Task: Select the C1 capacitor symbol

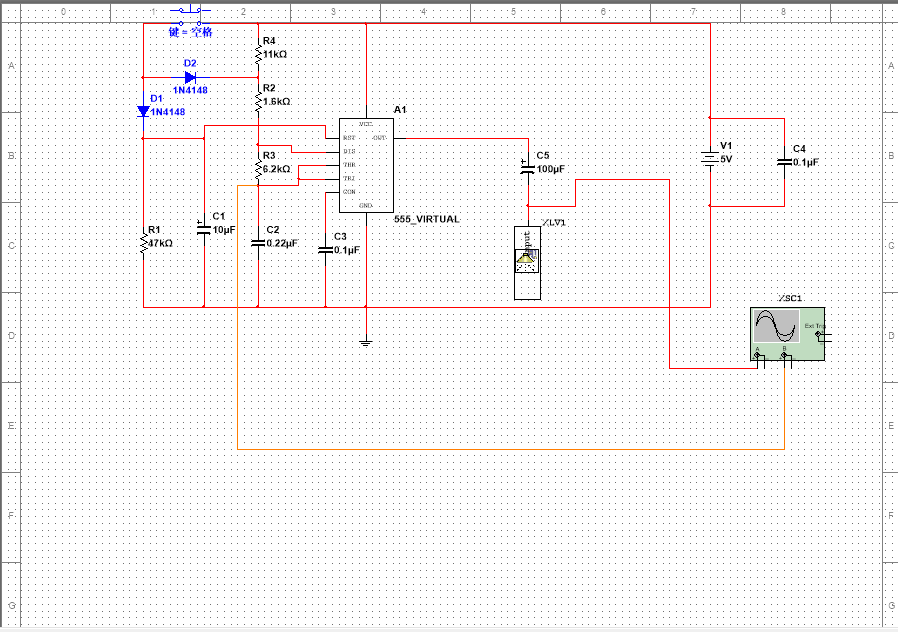Action: pos(204,230)
